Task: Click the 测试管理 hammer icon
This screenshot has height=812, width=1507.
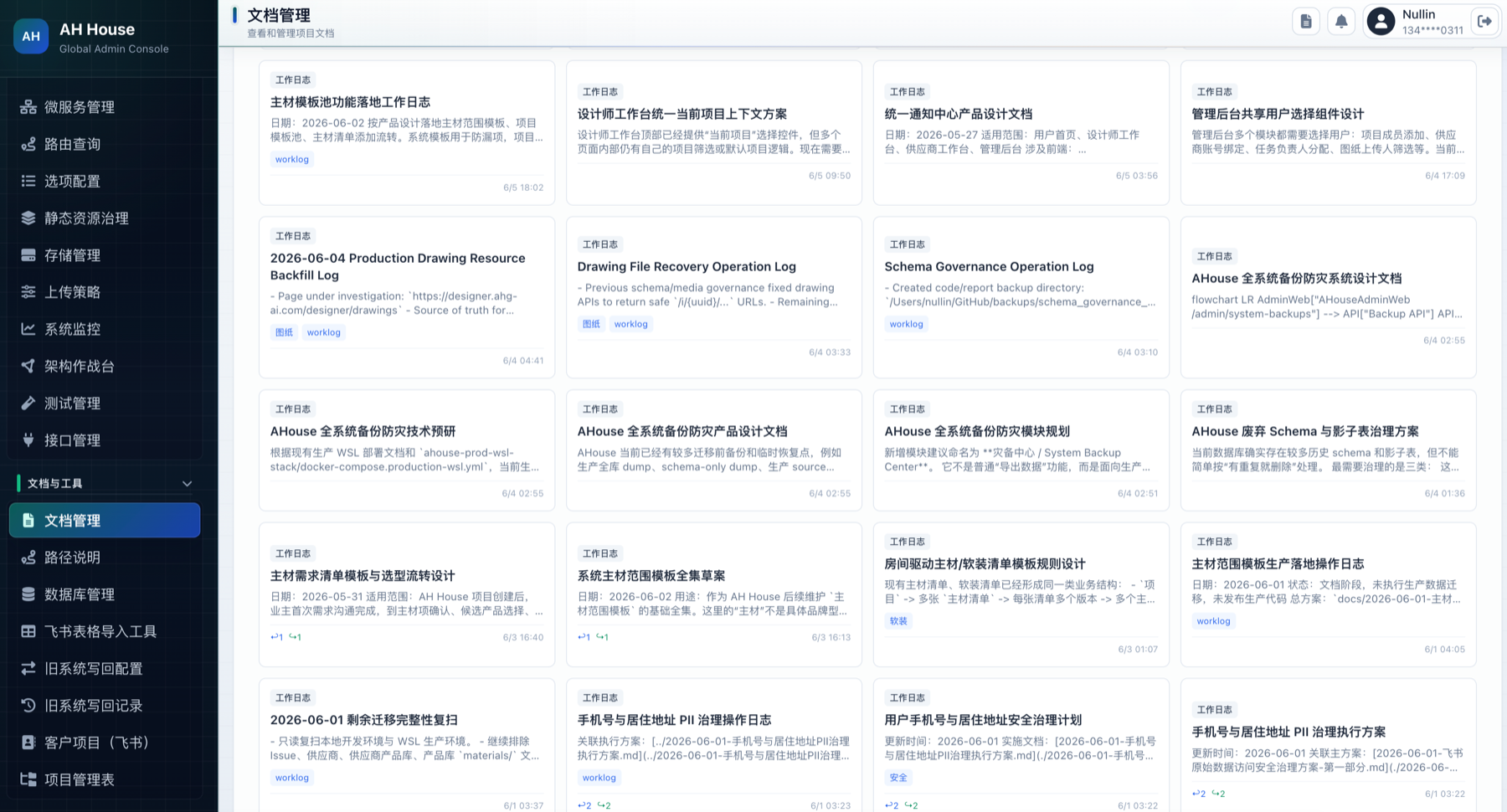Action: click(28, 403)
